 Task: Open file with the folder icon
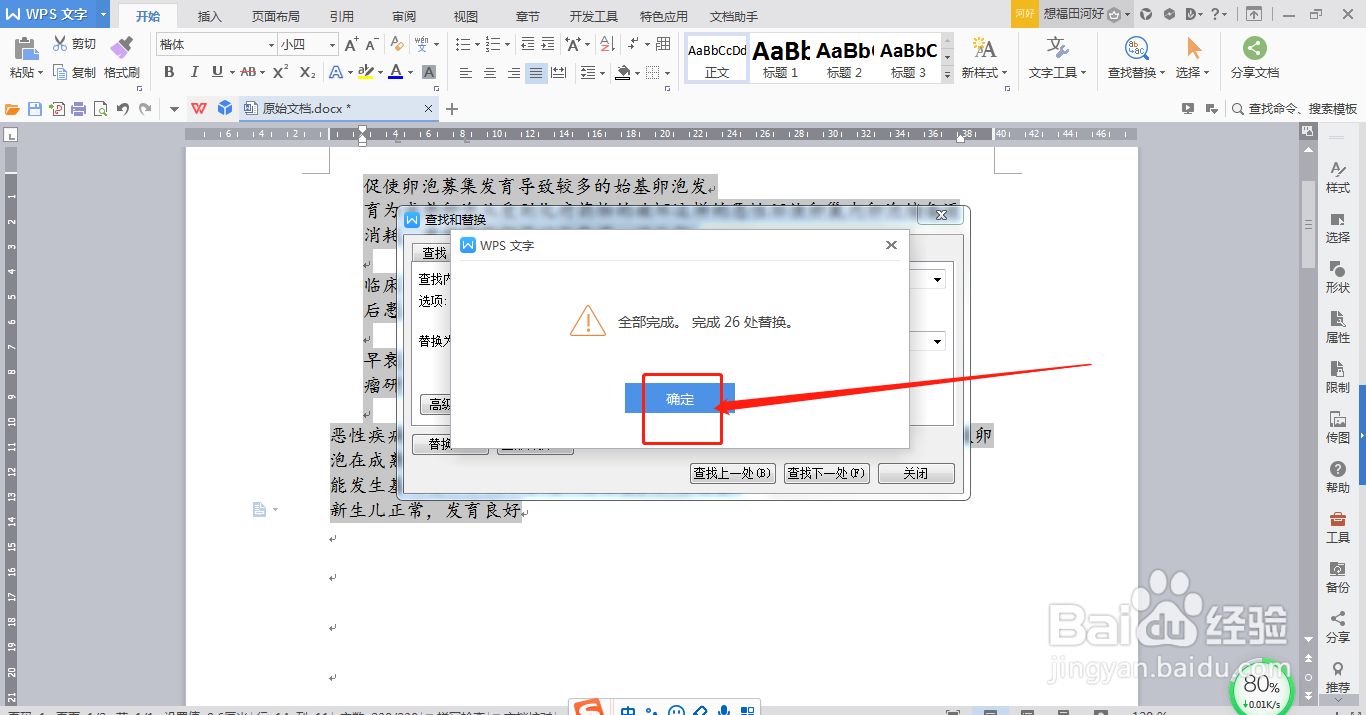(13, 109)
